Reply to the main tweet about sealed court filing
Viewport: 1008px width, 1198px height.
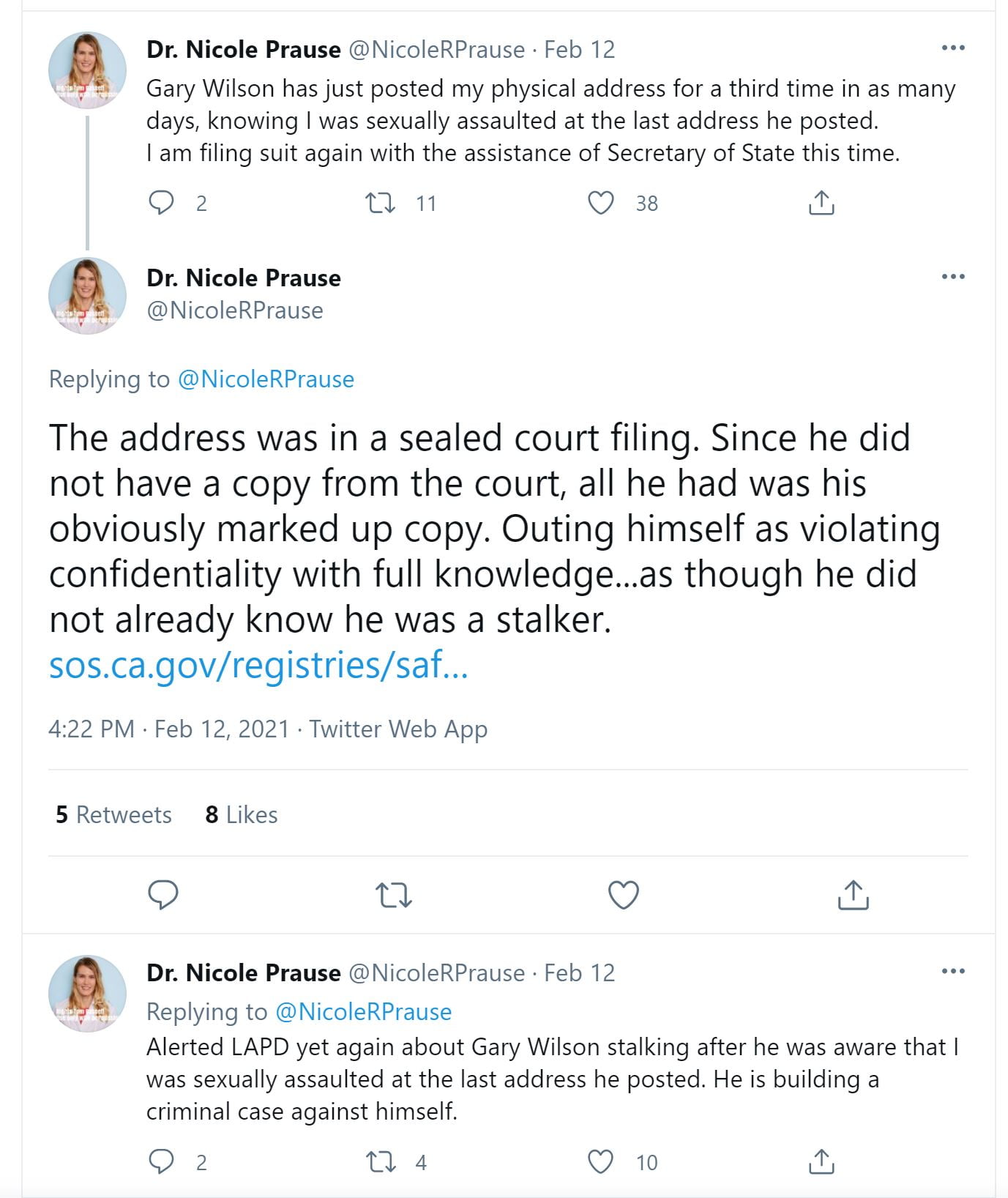(163, 894)
